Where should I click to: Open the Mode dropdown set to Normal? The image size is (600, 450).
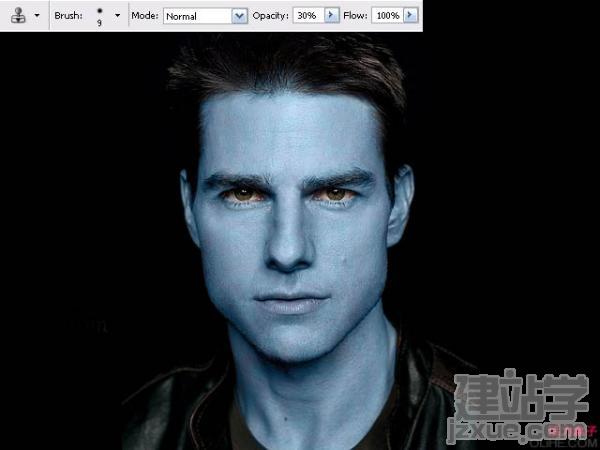coord(205,16)
